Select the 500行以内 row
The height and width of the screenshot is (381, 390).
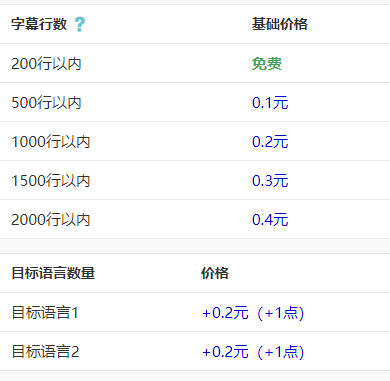click(x=195, y=102)
